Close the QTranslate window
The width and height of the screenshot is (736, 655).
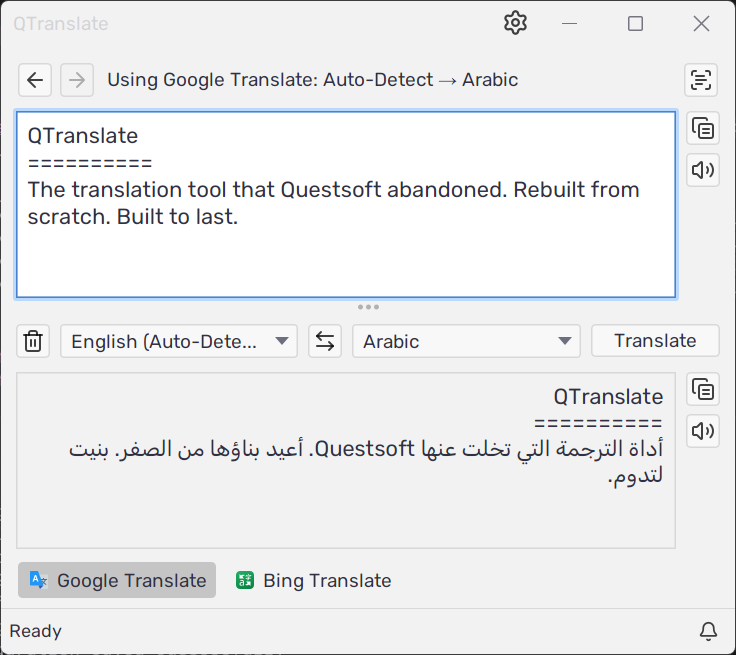click(701, 23)
